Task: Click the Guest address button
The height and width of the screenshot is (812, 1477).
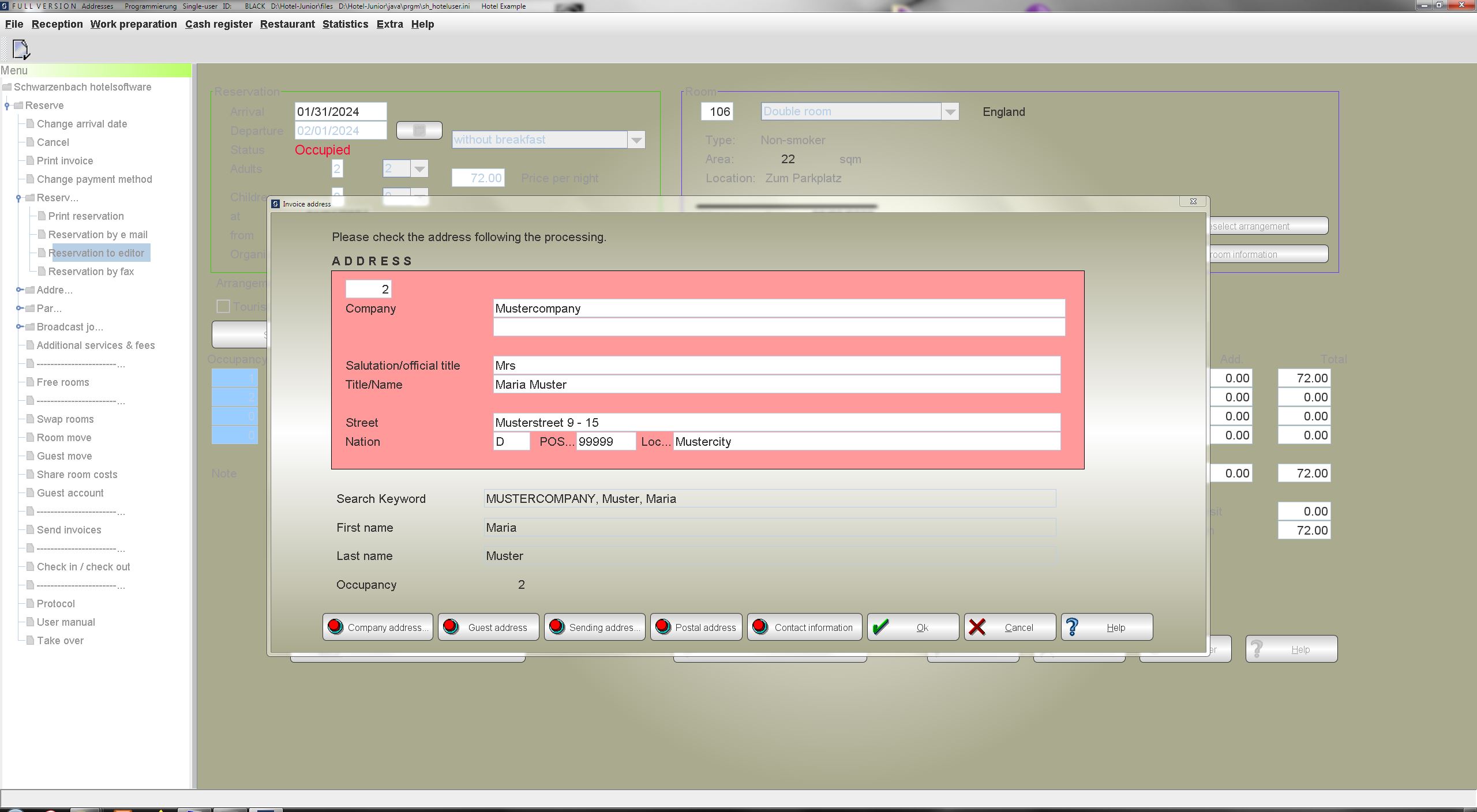Action: [x=488, y=627]
